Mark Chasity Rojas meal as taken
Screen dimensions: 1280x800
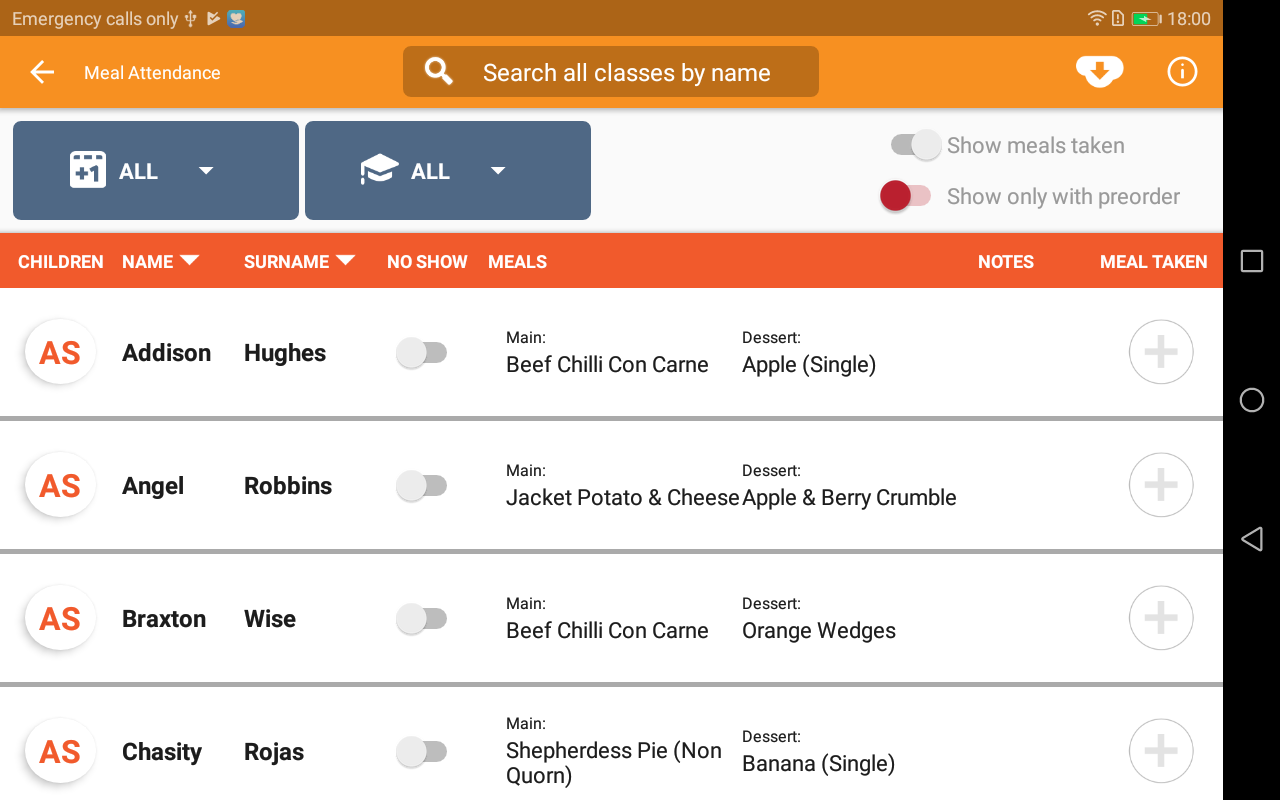click(x=1160, y=751)
